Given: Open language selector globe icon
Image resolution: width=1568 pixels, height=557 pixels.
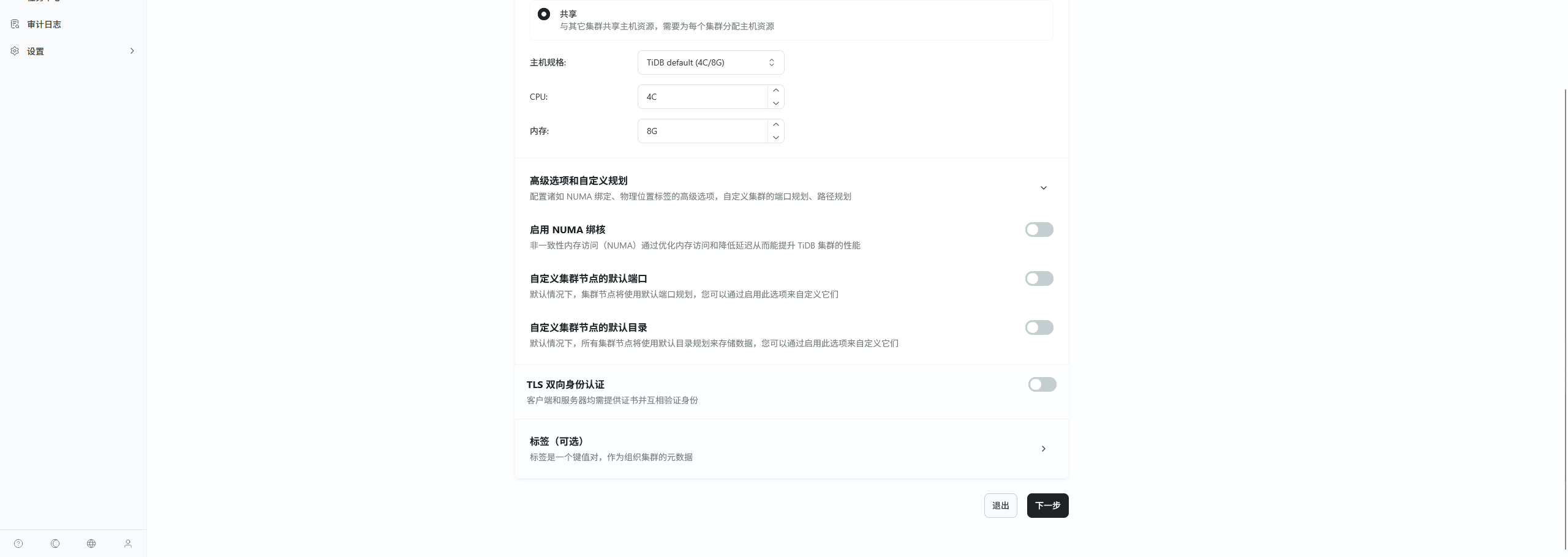Looking at the screenshot, I should pyautogui.click(x=91, y=544).
